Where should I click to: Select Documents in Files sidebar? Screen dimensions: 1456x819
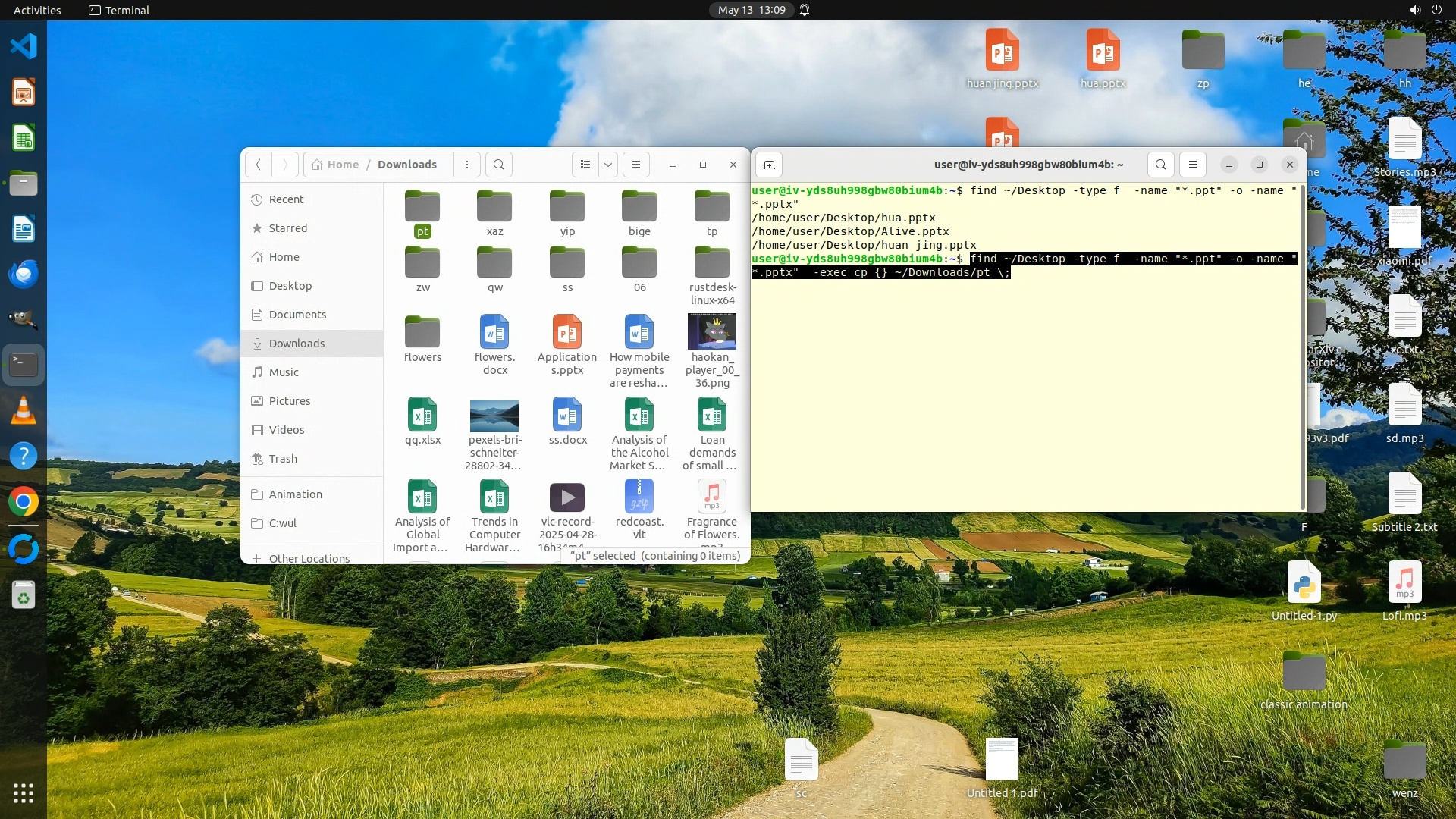tap(297, 315)
